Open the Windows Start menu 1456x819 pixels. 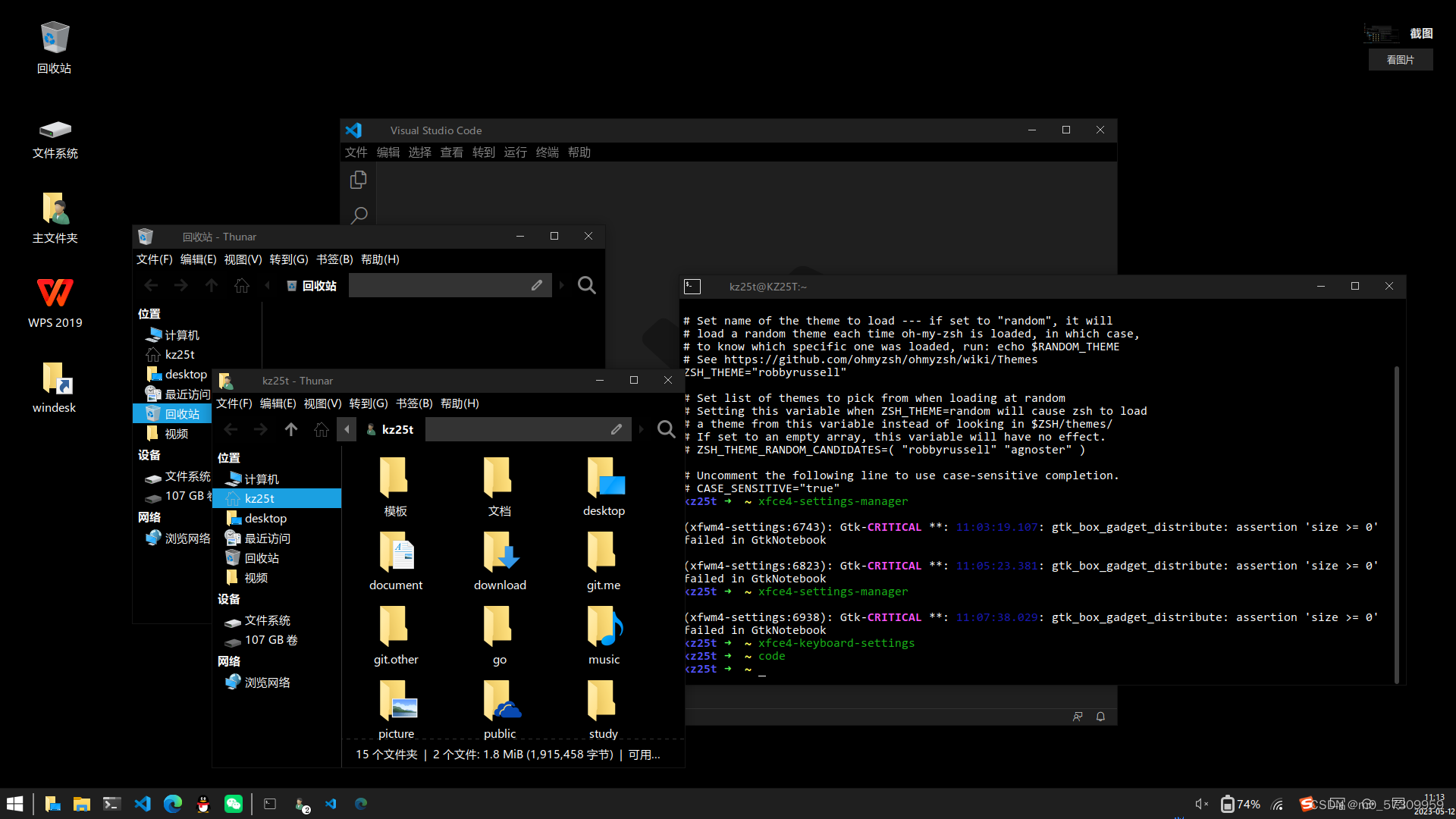tap(14, 804)
